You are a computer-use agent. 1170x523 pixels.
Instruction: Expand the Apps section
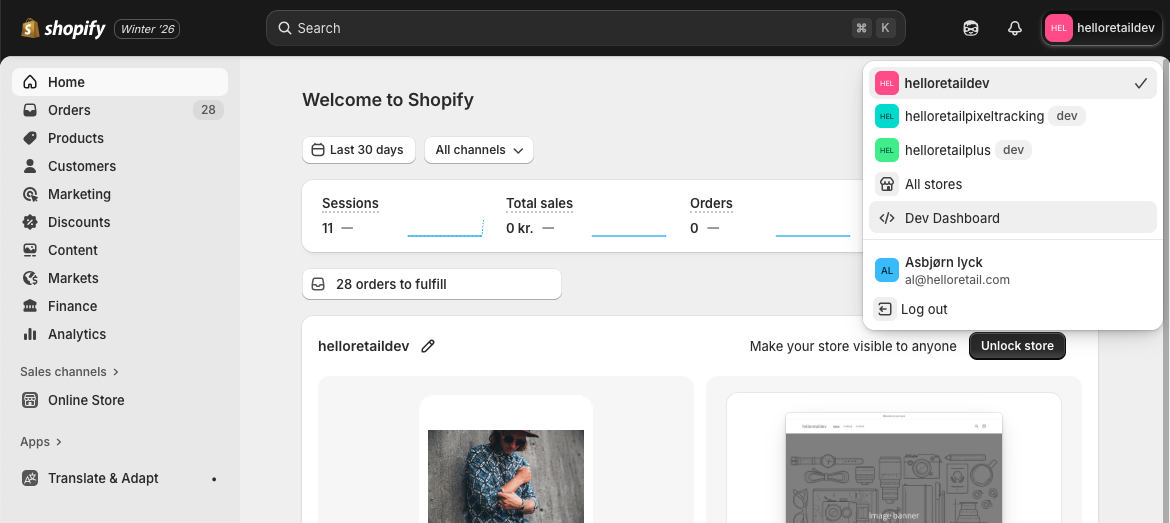point(41,442)
